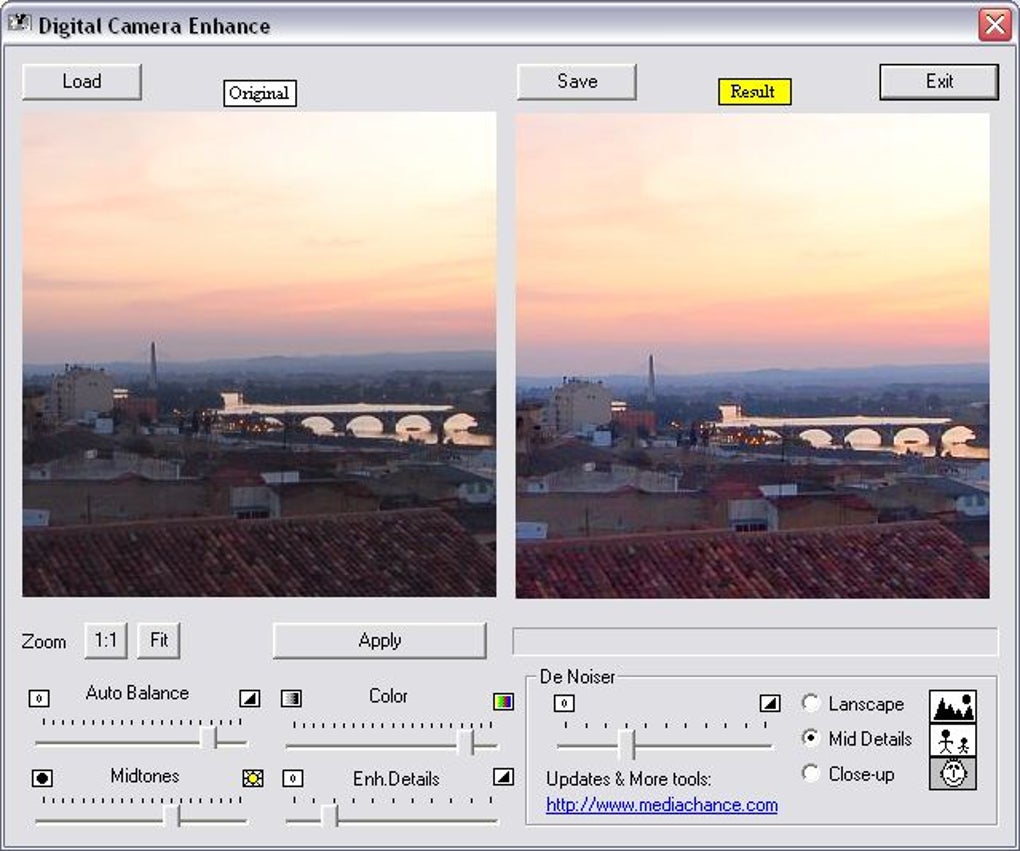Click the Result preview image
This screenshot has width=1020, height=851.
tap(752, 355)
